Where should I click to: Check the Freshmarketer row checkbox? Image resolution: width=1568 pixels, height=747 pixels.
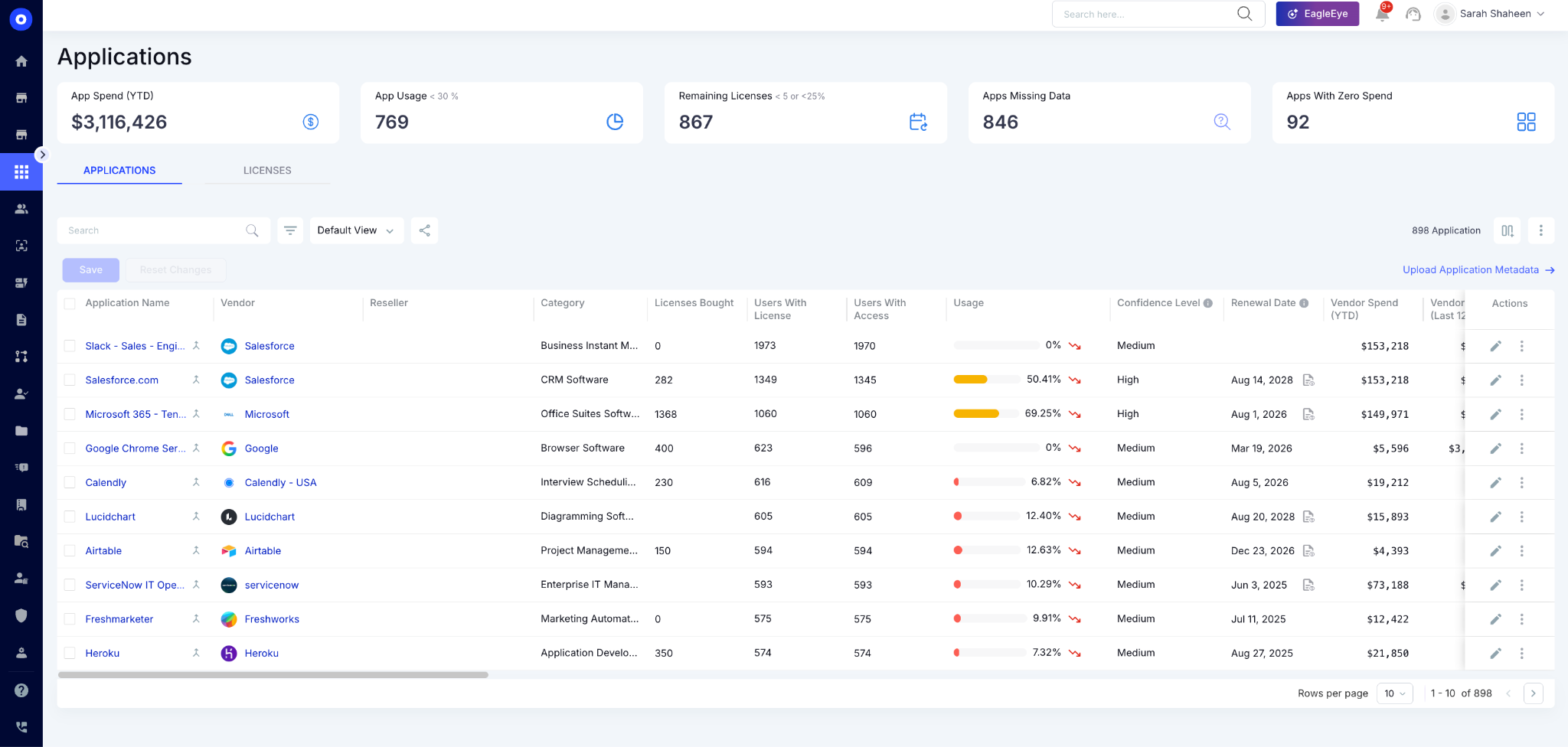pos(70,619)
